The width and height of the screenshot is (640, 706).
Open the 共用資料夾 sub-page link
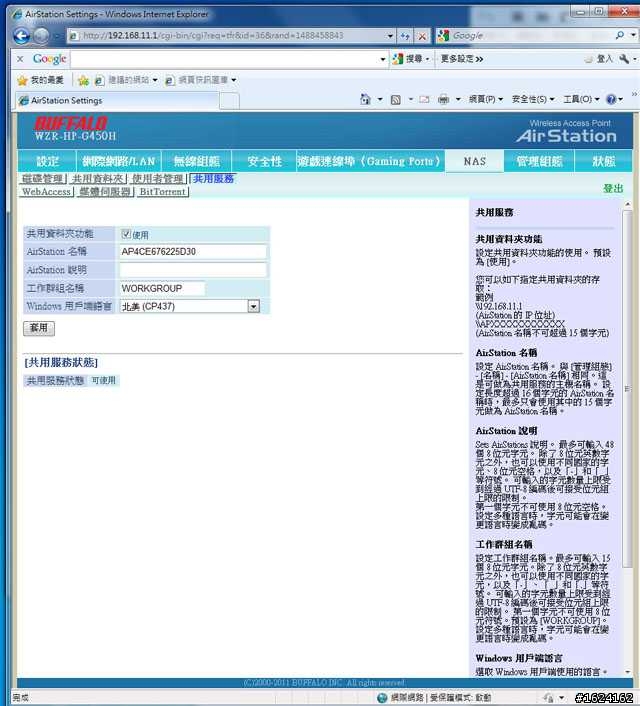point(98,179)
